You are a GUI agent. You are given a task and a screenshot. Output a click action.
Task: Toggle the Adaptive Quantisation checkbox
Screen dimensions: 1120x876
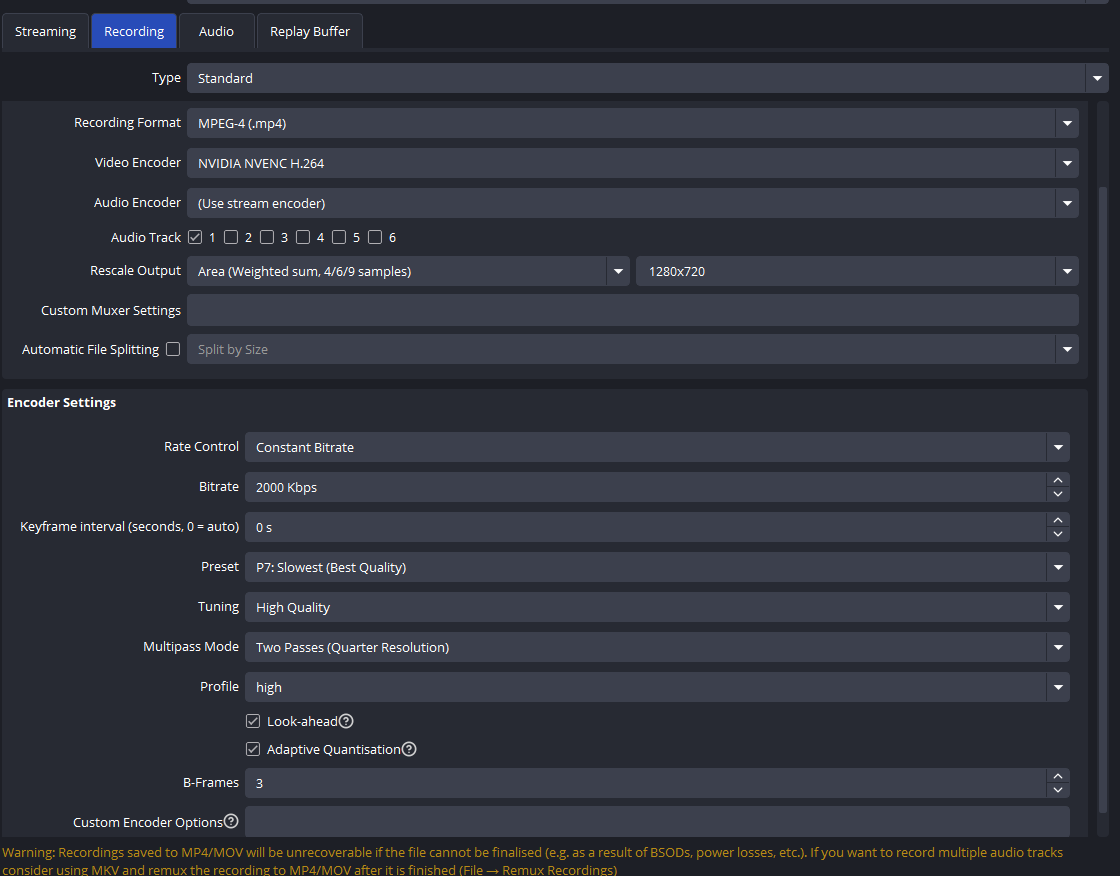pos(253,749)
